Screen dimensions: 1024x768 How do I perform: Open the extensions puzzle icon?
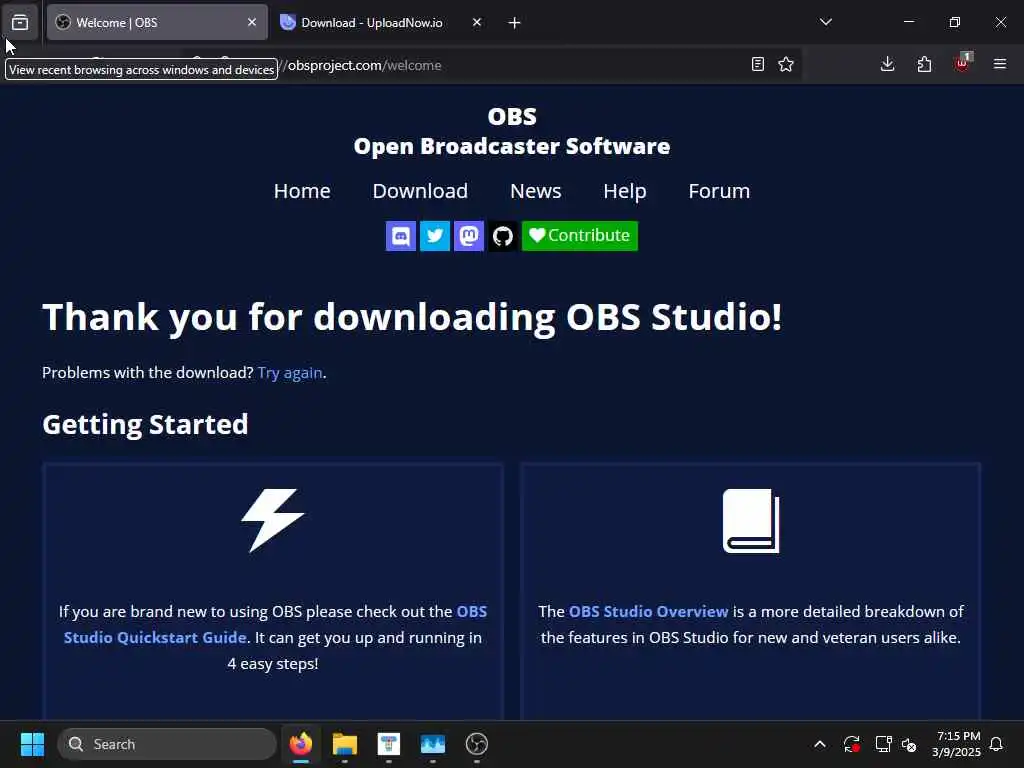[924, 64]
